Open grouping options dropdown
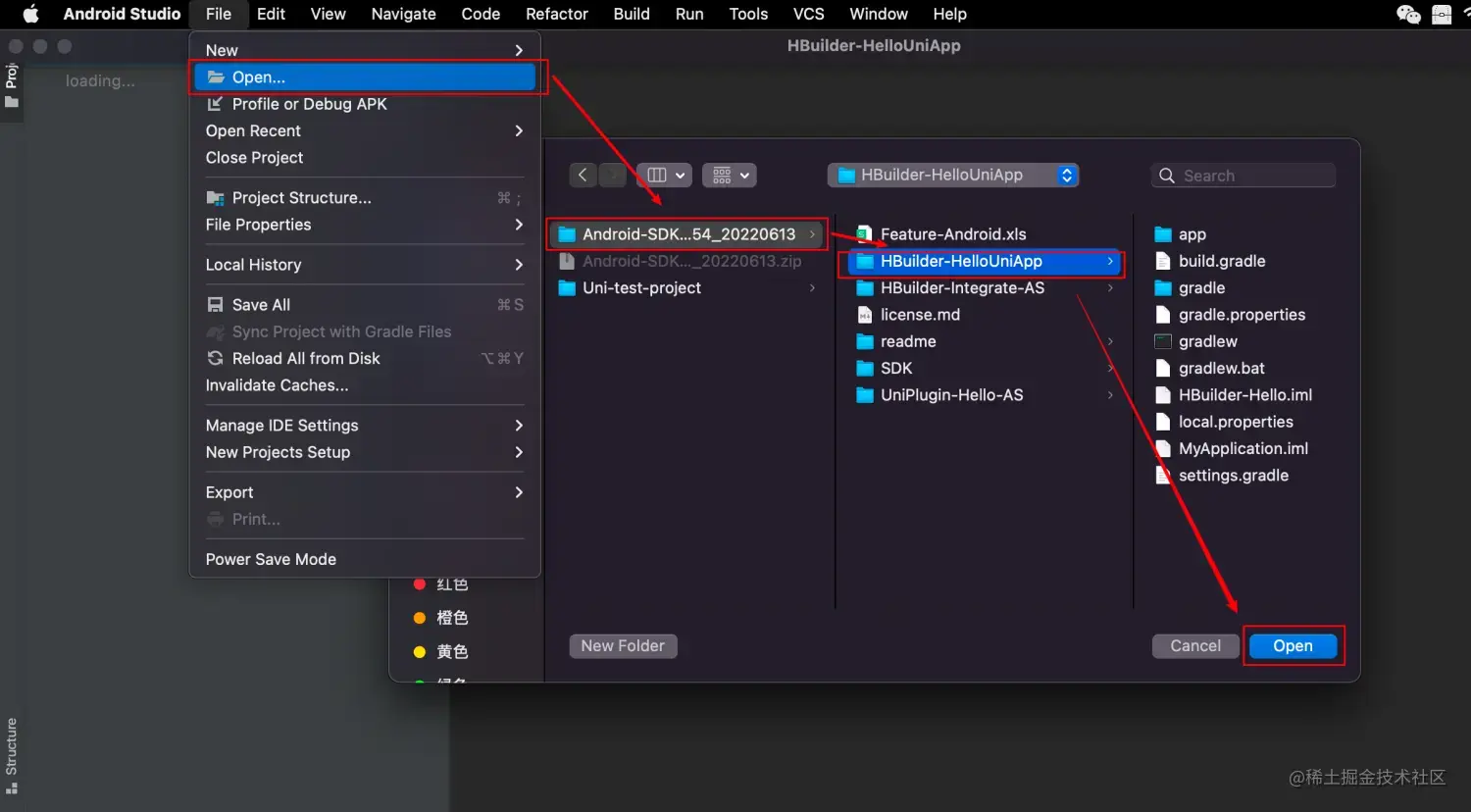Viewport: 1471px width, 812px height. click(729, 175)
